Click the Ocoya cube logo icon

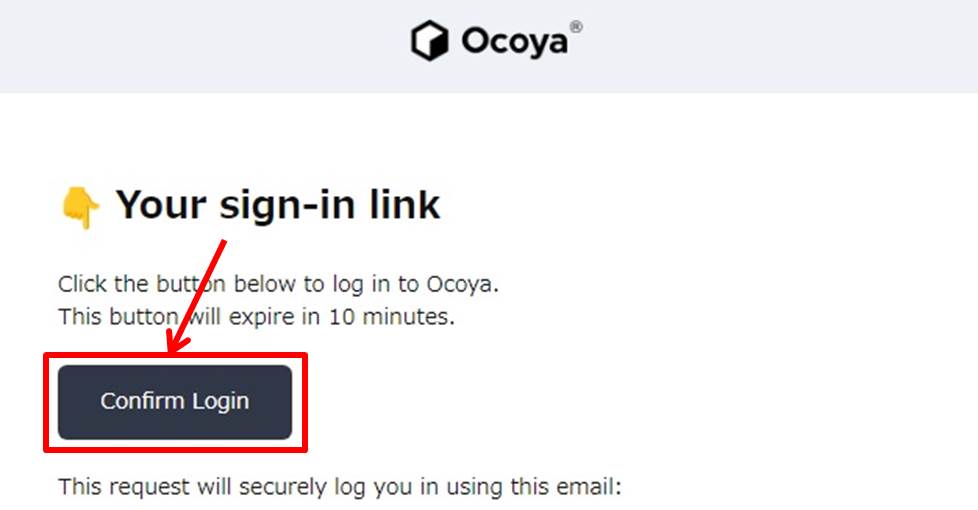coord(430,41)
